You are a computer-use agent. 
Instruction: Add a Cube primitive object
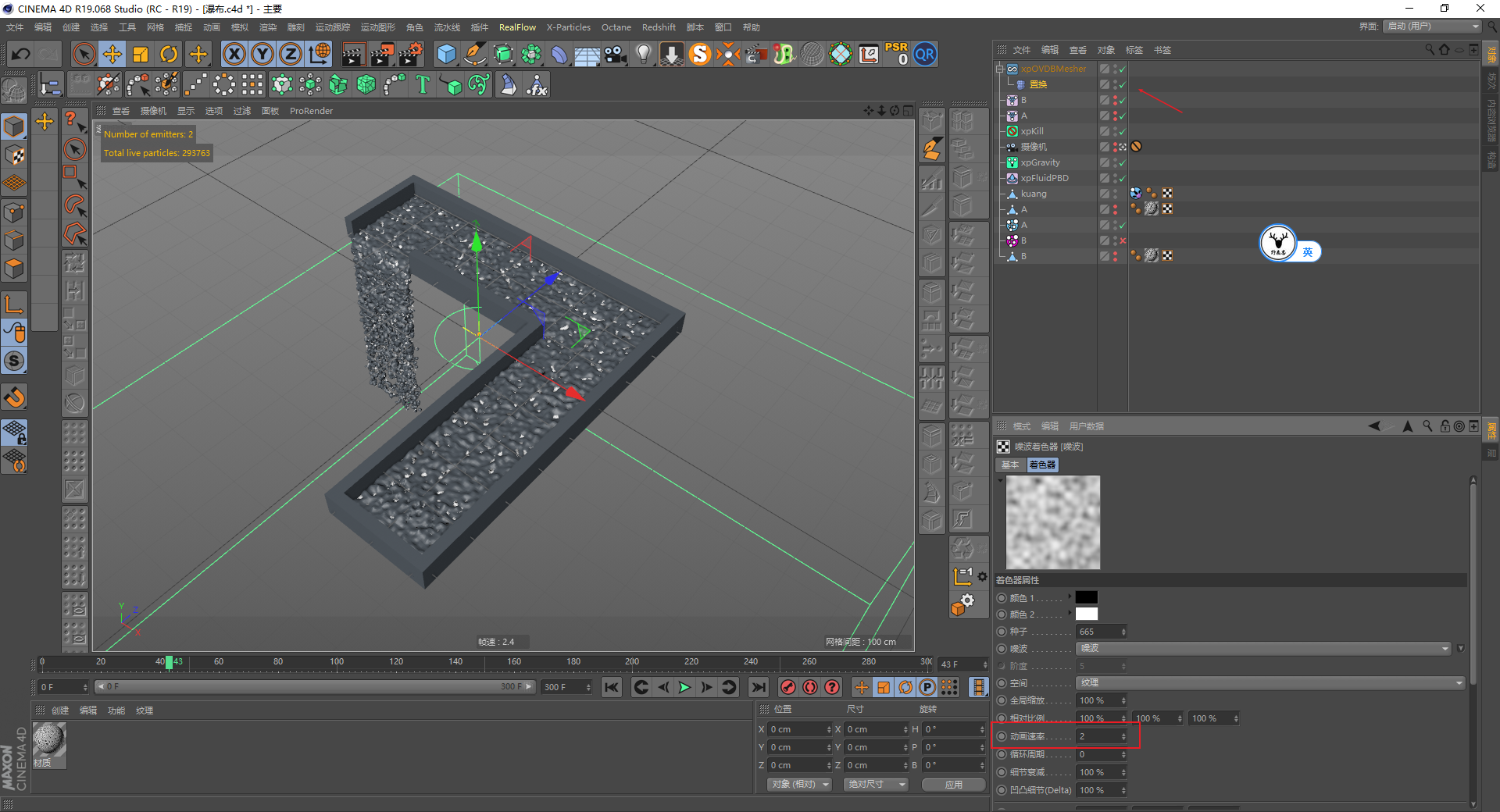click(446, 54)
